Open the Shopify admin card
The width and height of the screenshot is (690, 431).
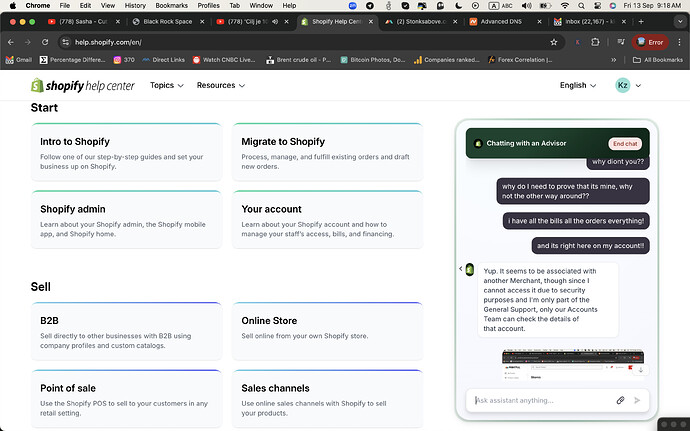126,220
